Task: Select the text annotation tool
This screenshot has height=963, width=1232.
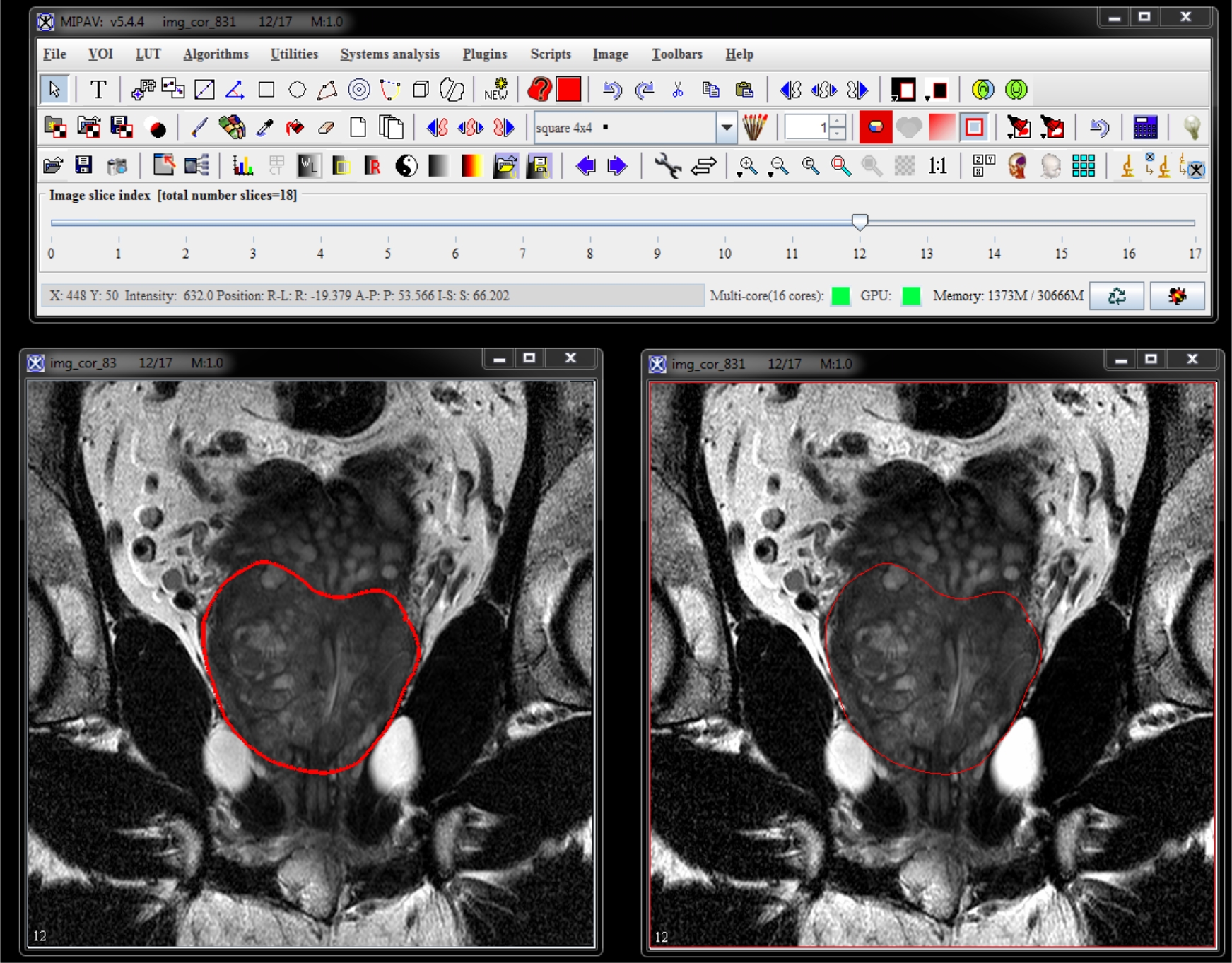Action: pos(98,90)
